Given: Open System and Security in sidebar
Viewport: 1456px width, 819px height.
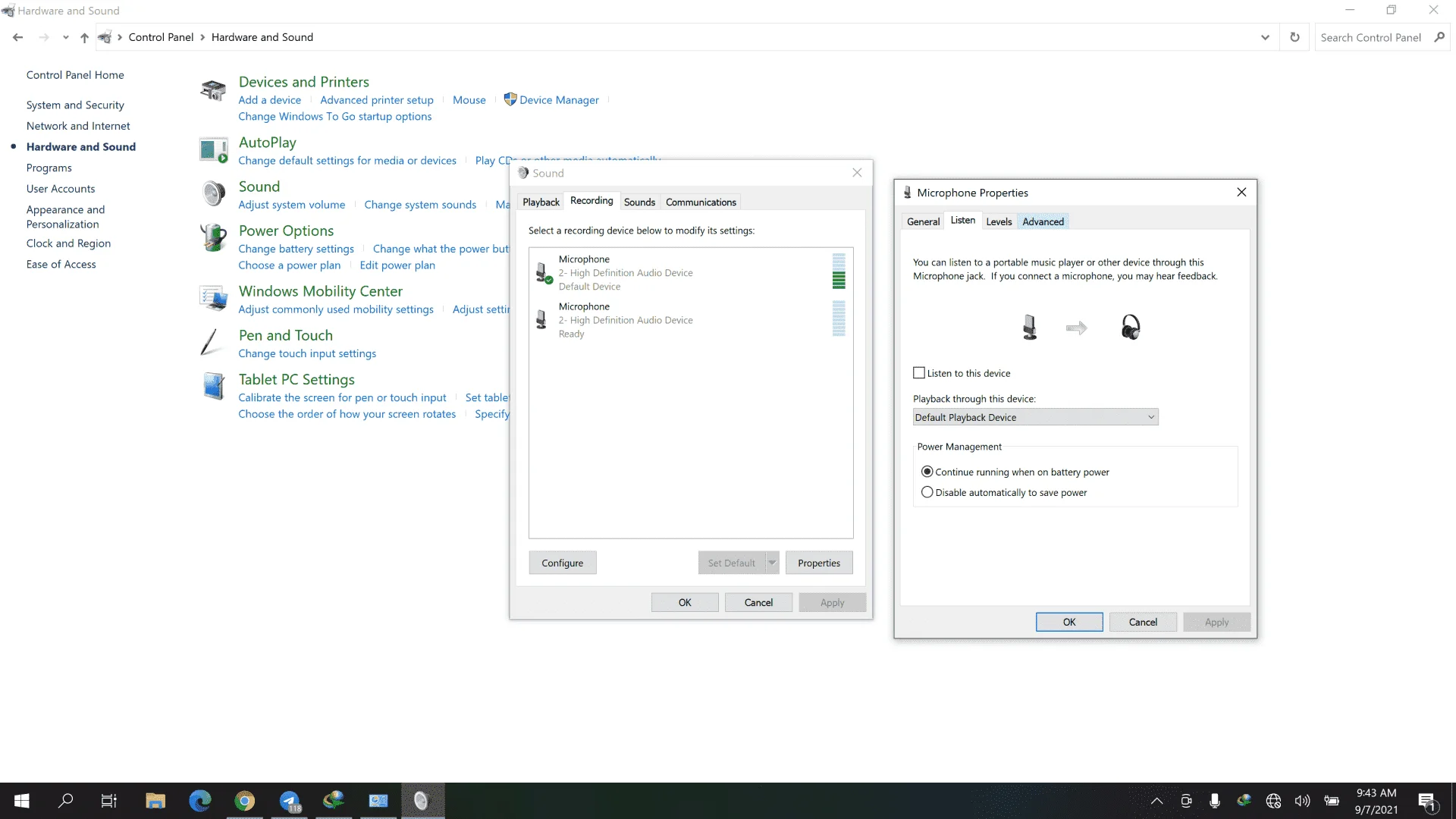Looking at the screenshot, I should 75,105.
